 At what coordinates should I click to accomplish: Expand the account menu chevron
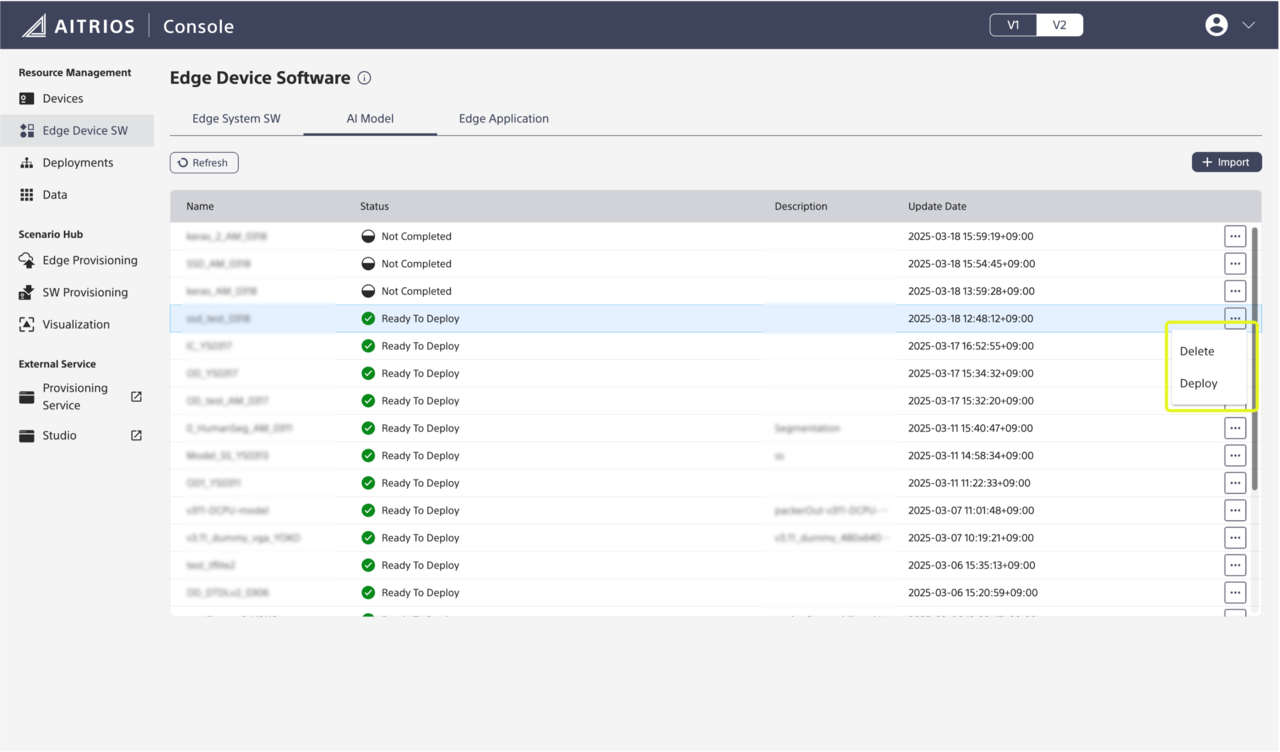click(1249, 25)
